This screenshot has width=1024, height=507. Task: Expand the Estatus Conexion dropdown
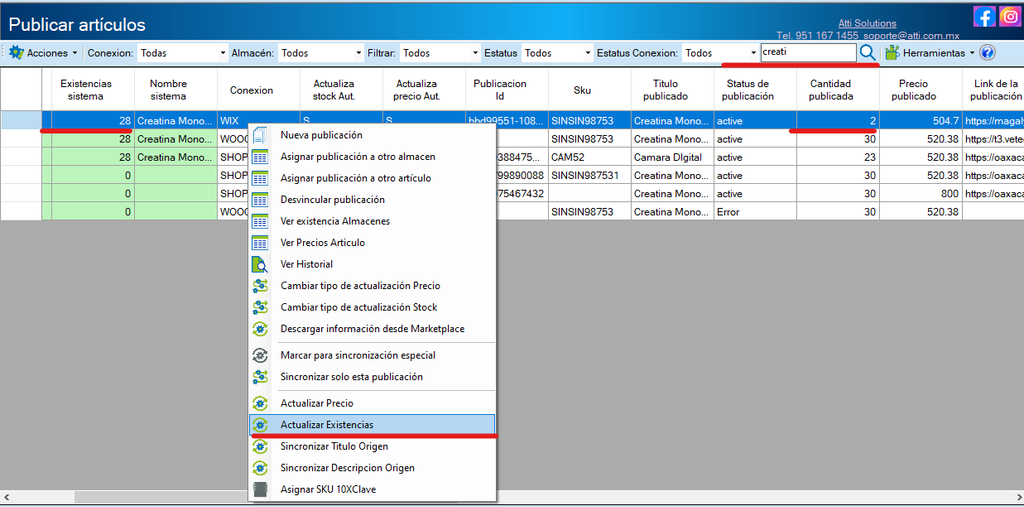(x=754, y=53)
